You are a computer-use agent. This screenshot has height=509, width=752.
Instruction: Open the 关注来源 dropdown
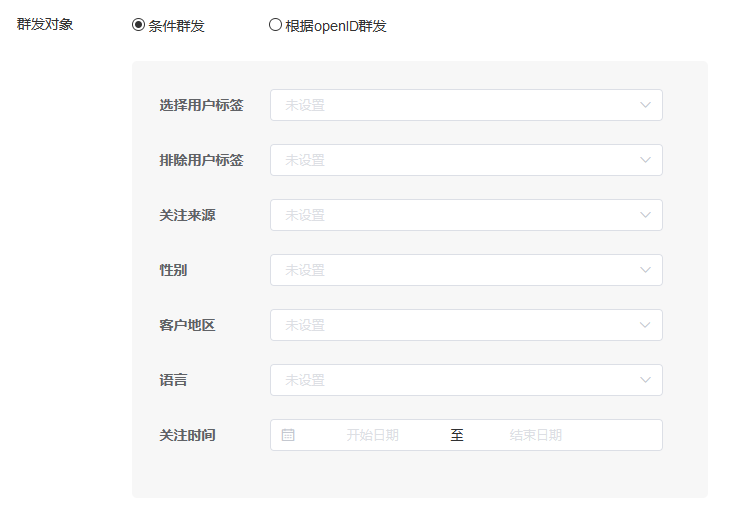(466, 215)
